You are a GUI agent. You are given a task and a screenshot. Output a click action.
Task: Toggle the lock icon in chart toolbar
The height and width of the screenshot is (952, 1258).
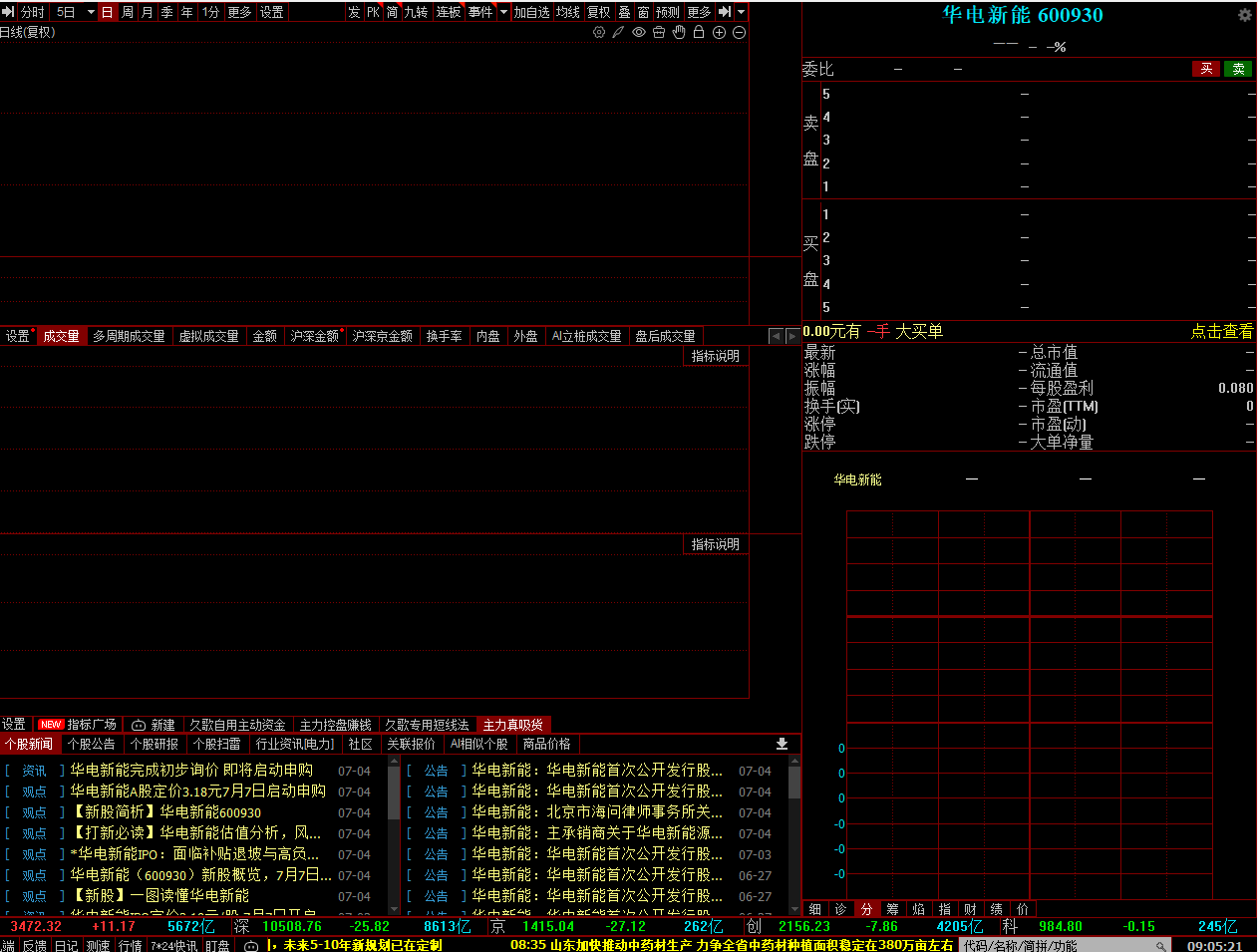(699, 32)
